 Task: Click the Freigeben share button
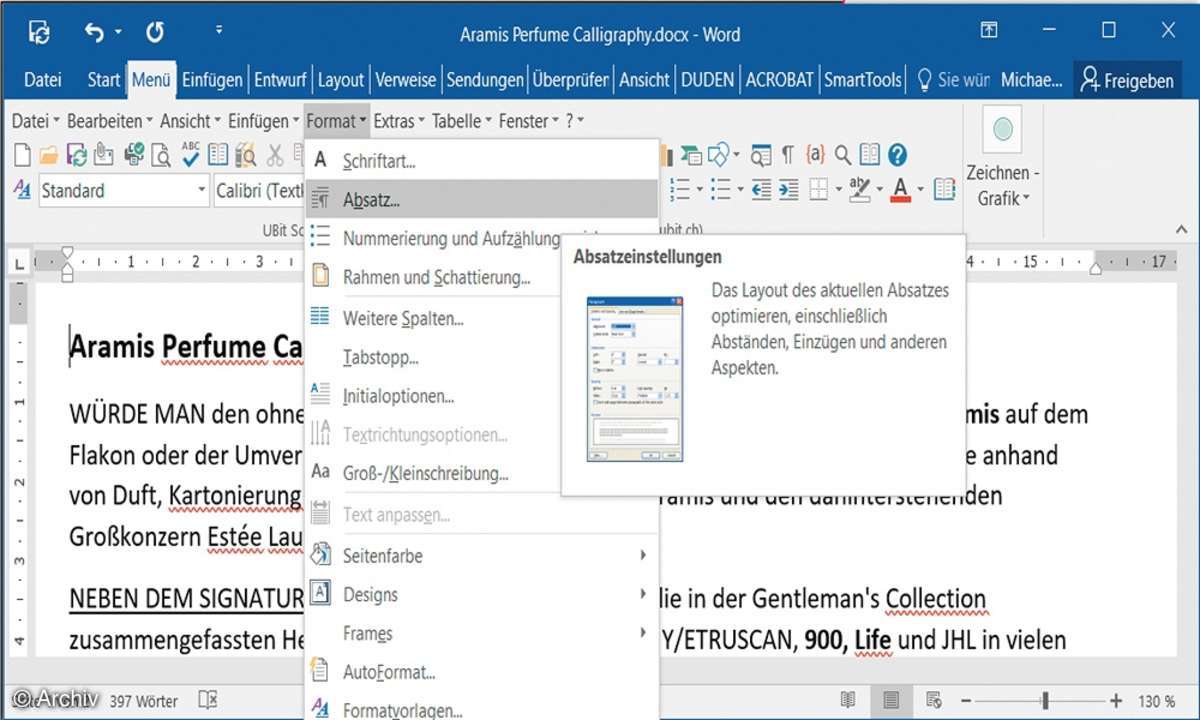(1127, 80)
